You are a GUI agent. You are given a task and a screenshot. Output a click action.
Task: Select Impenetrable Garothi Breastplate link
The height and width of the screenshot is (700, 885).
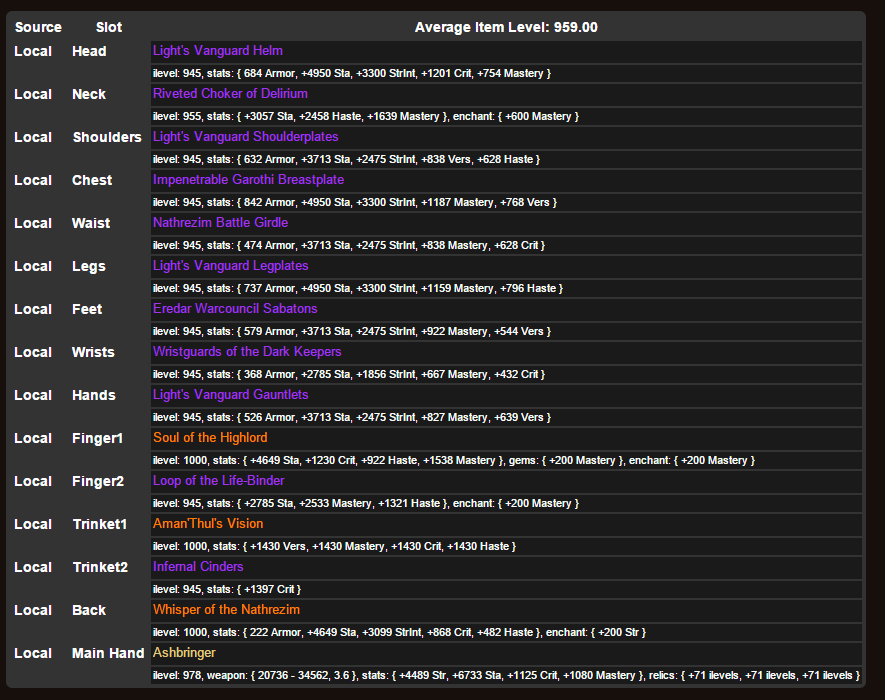tap(248, 180)
